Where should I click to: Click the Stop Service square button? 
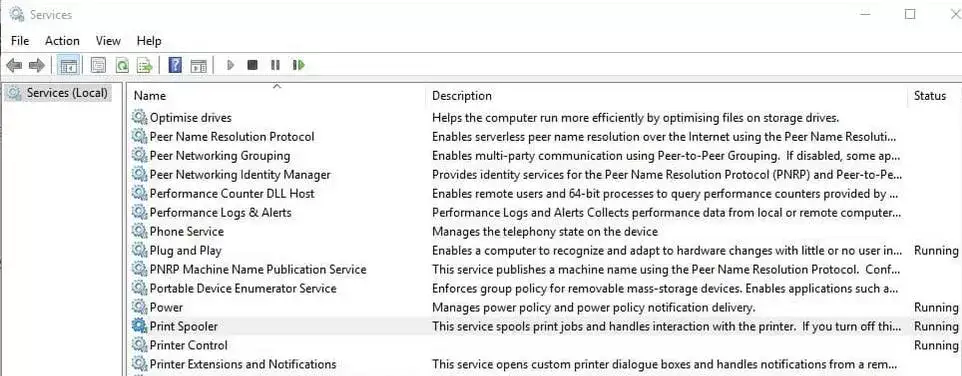(x=252, y=65)
